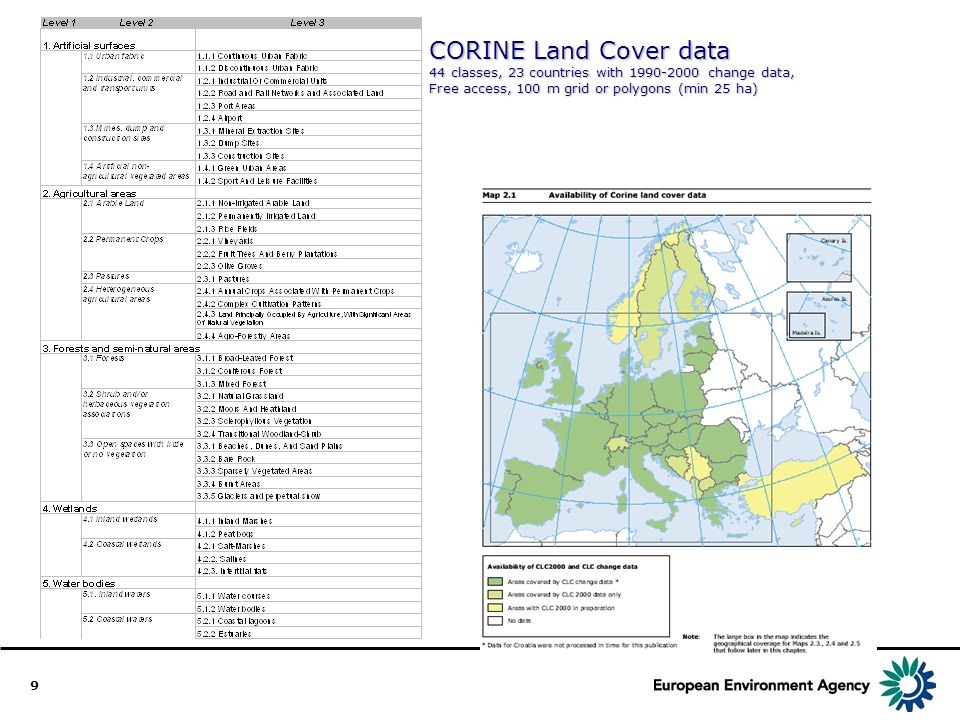Click the '4. Wetlands' row
The height and width of the screenshot is (720, 960).
coord(70,508)
